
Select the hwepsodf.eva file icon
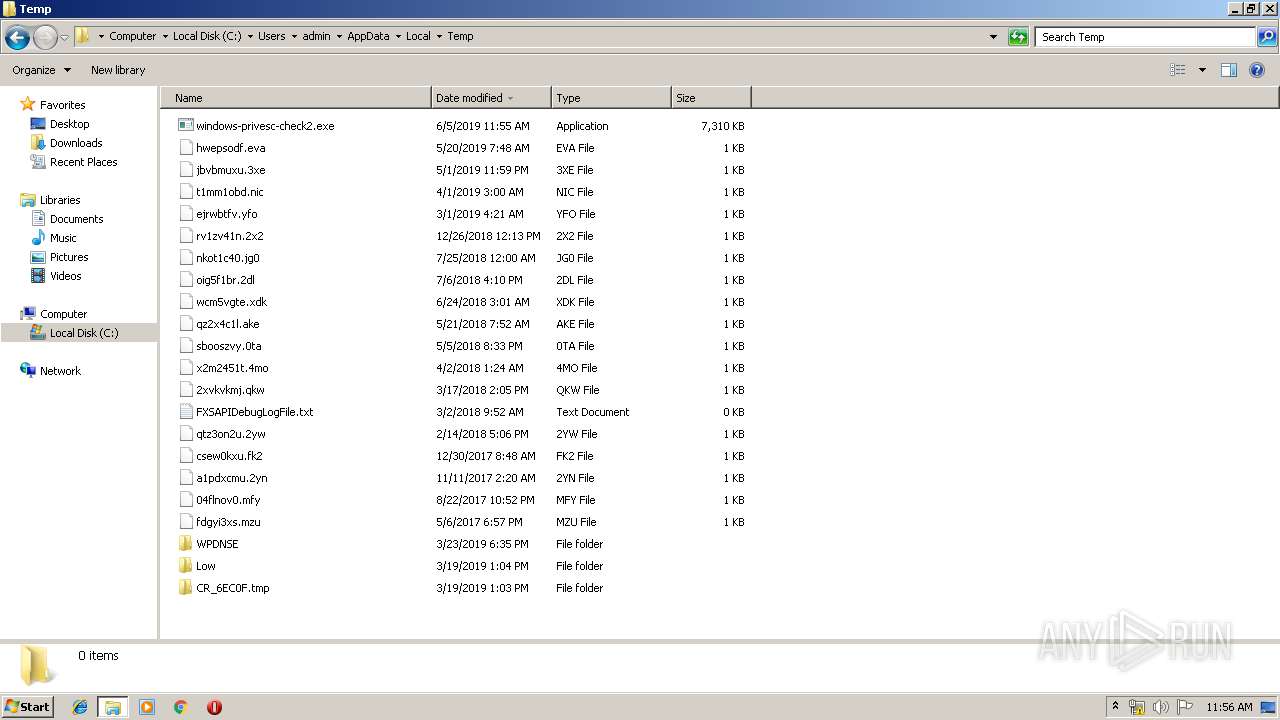pyautogui.click(x=185, y=148)
